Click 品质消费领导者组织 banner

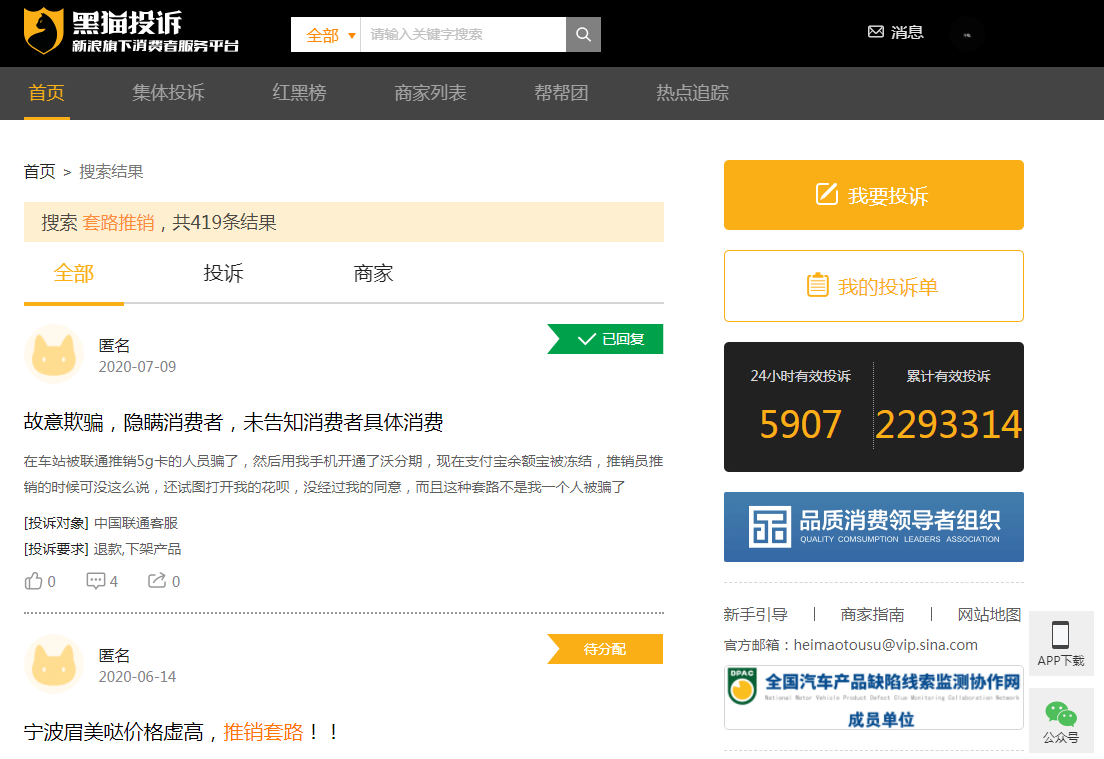(874, 527)
